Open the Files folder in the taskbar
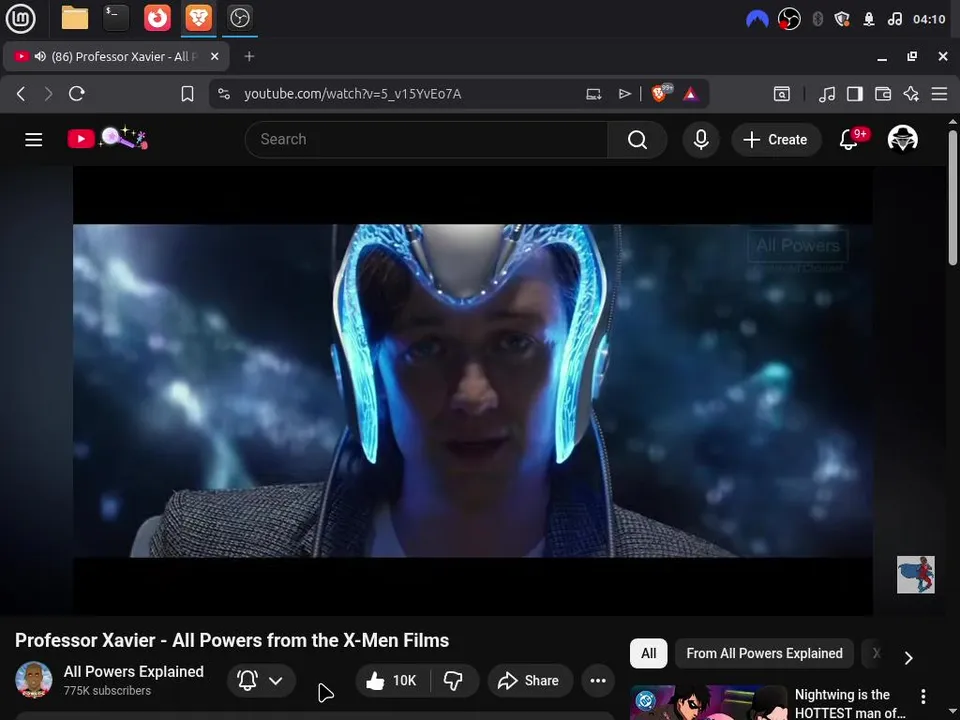 click(75, 18)
